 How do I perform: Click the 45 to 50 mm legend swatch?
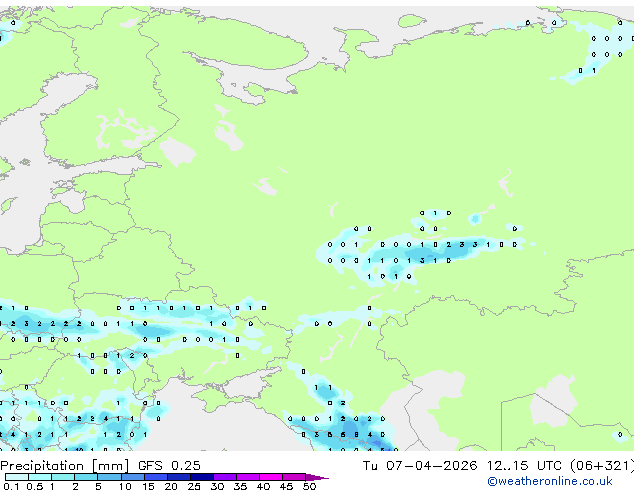coord(294,477)
